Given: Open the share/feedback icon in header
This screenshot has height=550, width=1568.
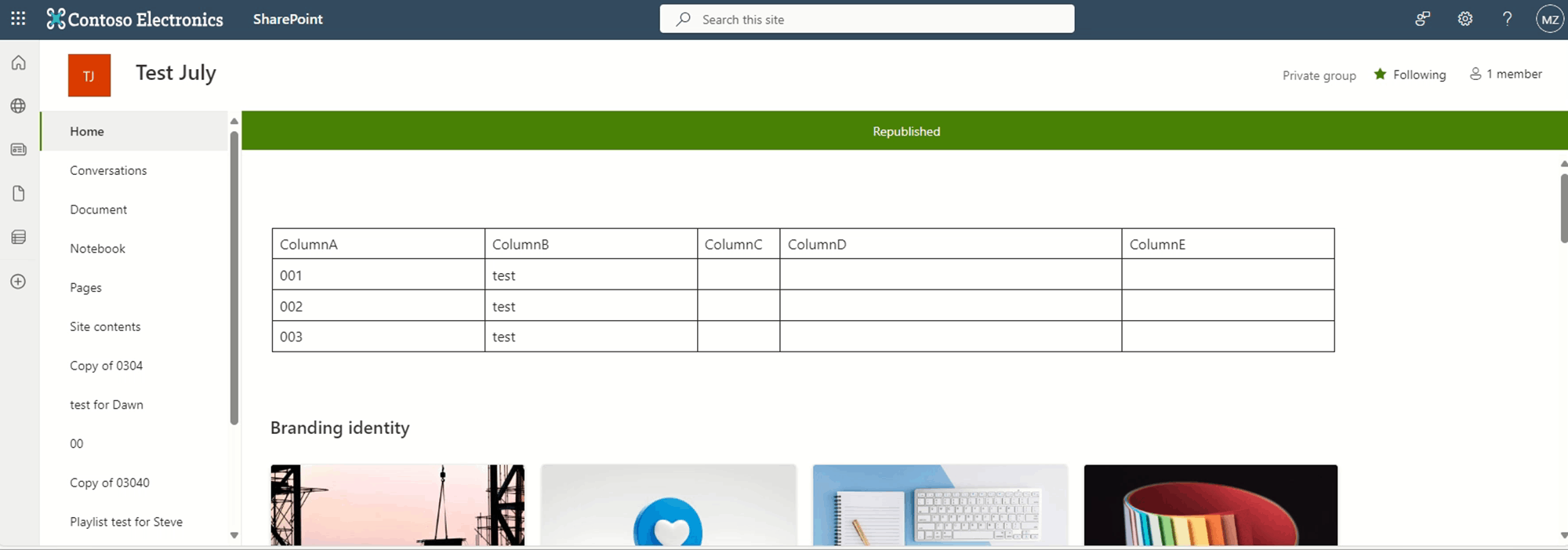Looking at the screenshot, I should point(1422,19).
